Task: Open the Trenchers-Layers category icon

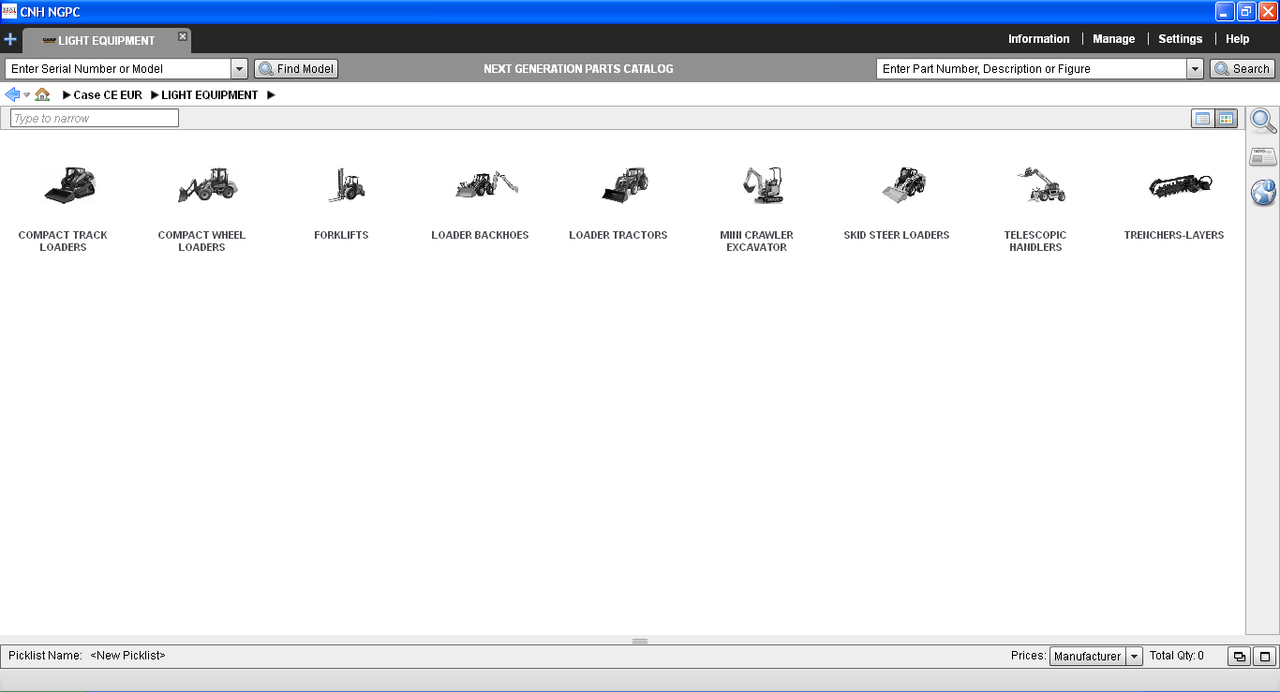Action: tap(1180, 185)
